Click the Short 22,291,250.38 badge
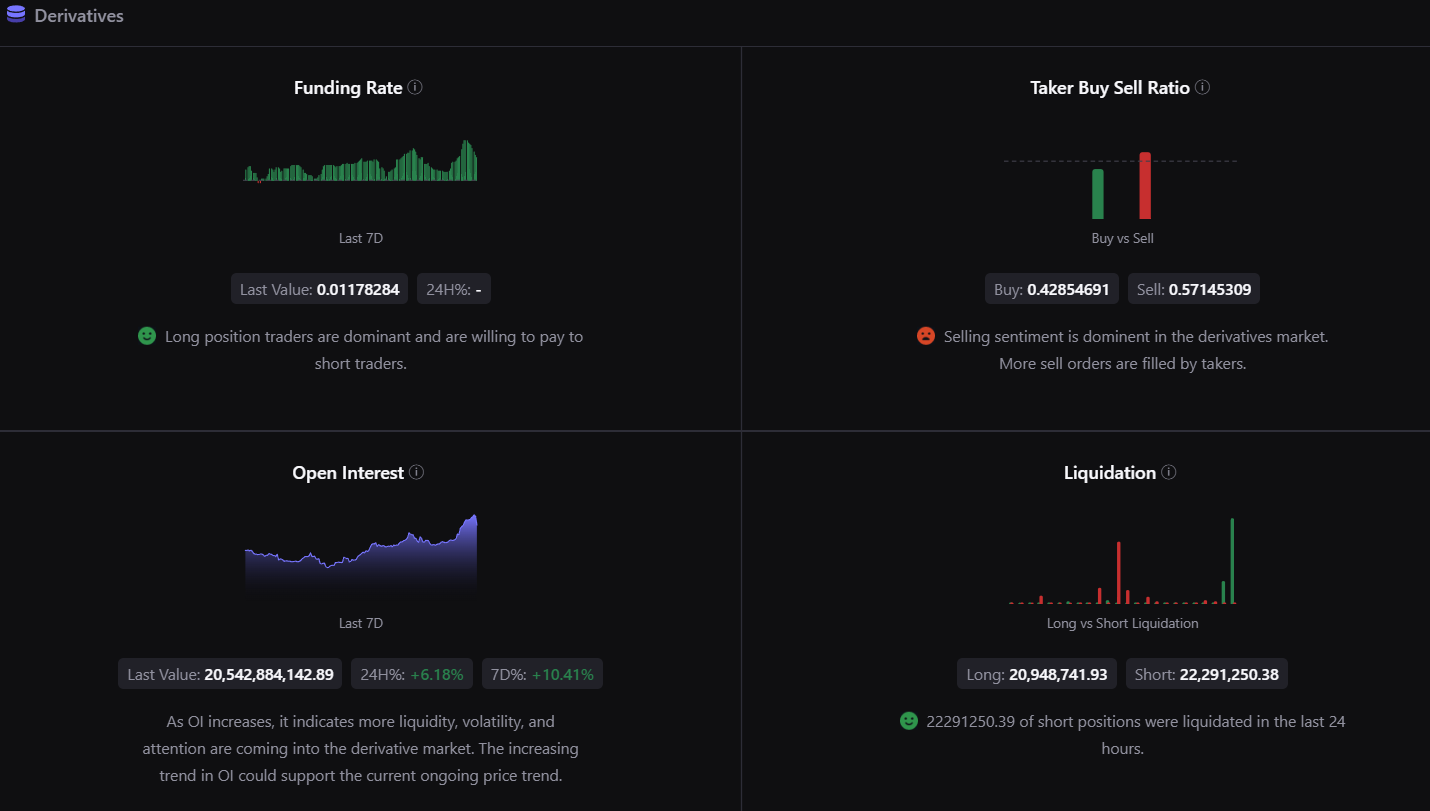This screenshot has width=1430, height=811. click(x=1207, y=674)
